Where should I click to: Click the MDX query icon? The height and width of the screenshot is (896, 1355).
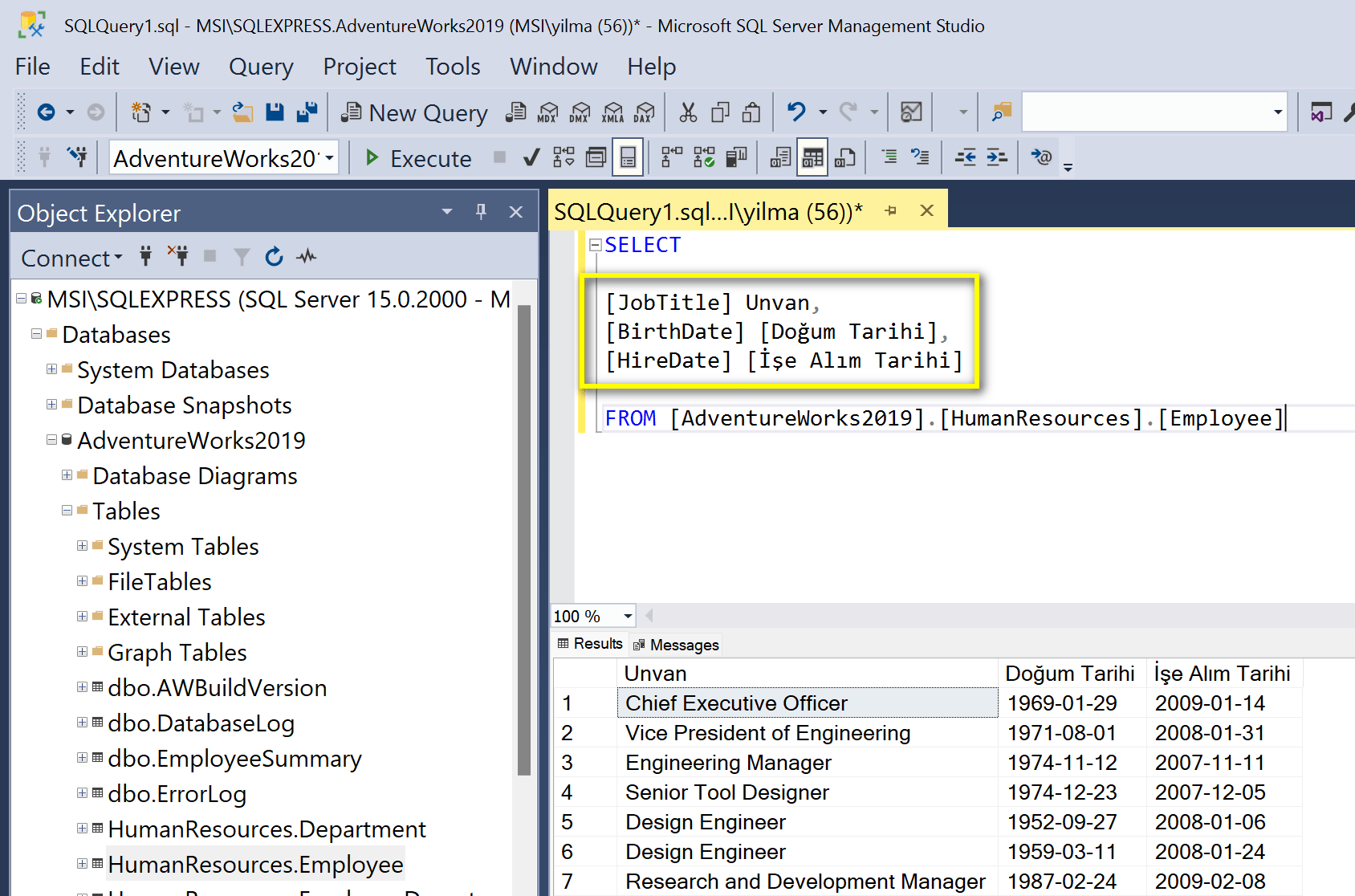[548, 112]
